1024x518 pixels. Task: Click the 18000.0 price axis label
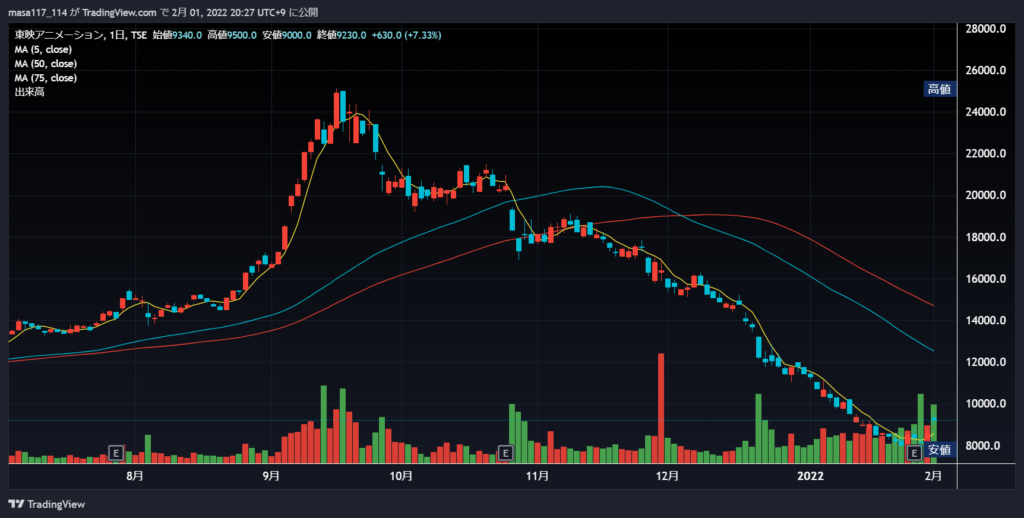pos(985,238)
